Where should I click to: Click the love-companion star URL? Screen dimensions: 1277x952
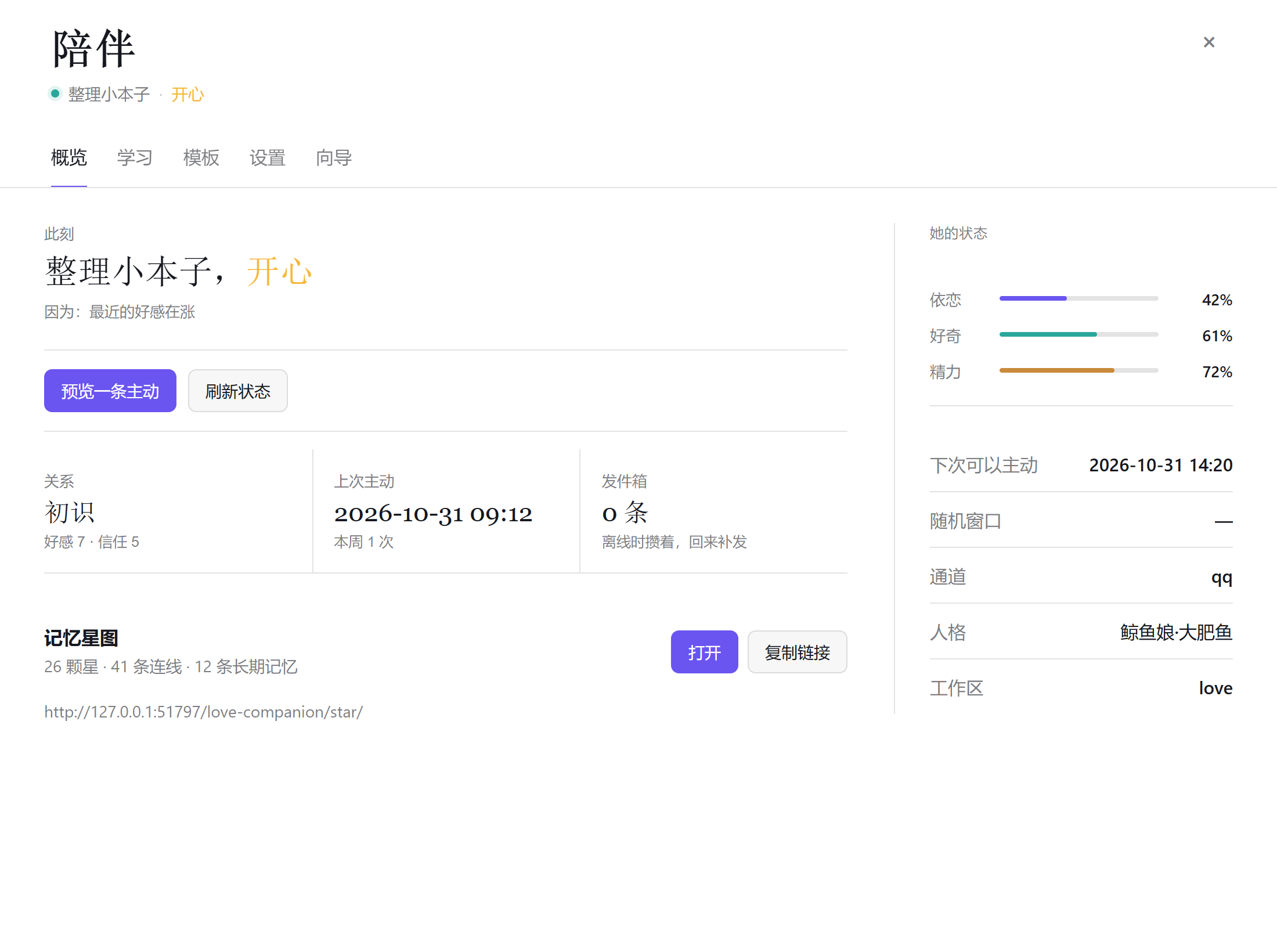click(x=204, y=712)
